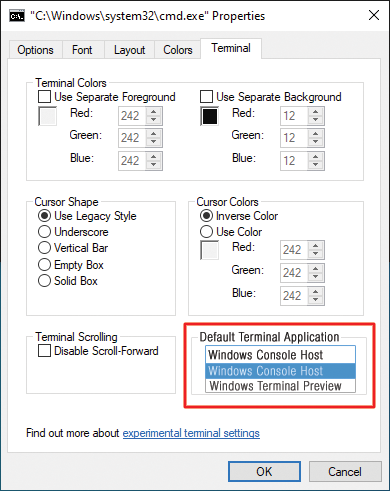Click the Default Terminal Application combo box
This screenshot has width=390, height=491.
280,355
